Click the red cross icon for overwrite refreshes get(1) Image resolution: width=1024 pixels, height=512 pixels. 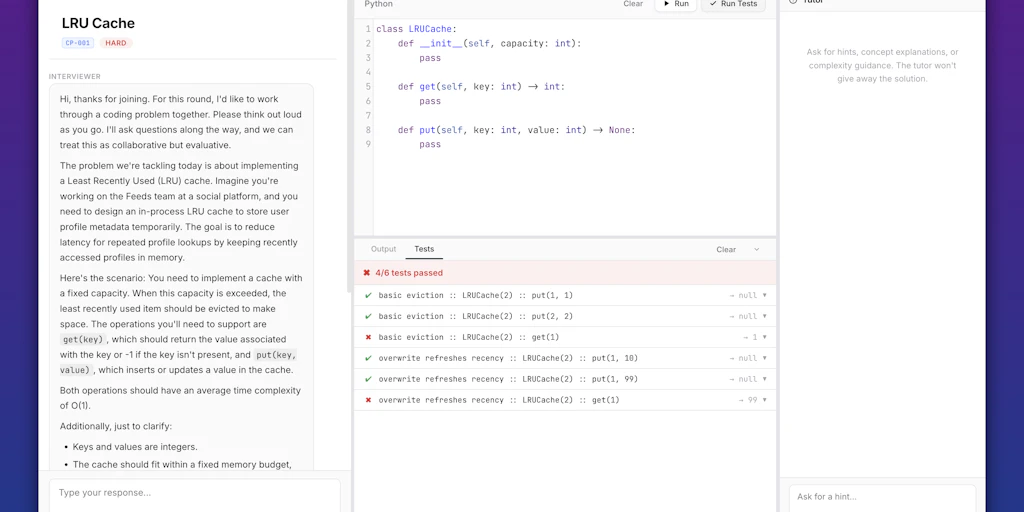(368, 400)
